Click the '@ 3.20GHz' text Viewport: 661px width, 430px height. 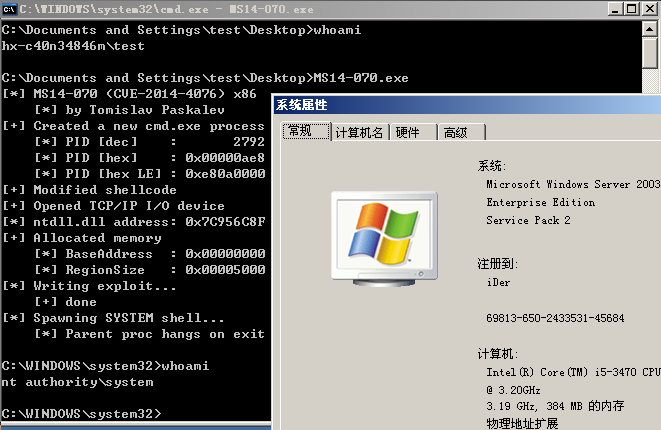(x=513, y=390)
